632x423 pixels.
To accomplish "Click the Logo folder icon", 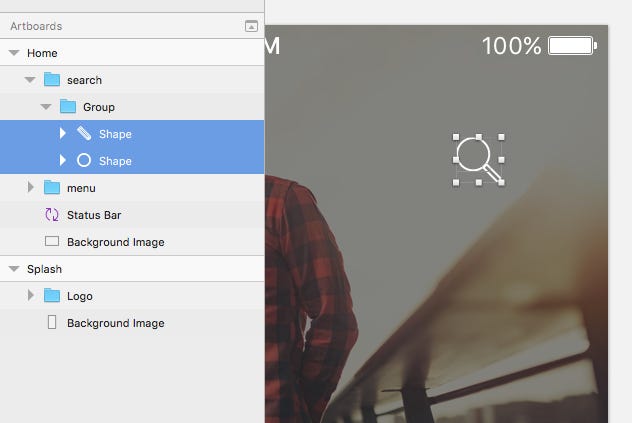I will 52,296.
